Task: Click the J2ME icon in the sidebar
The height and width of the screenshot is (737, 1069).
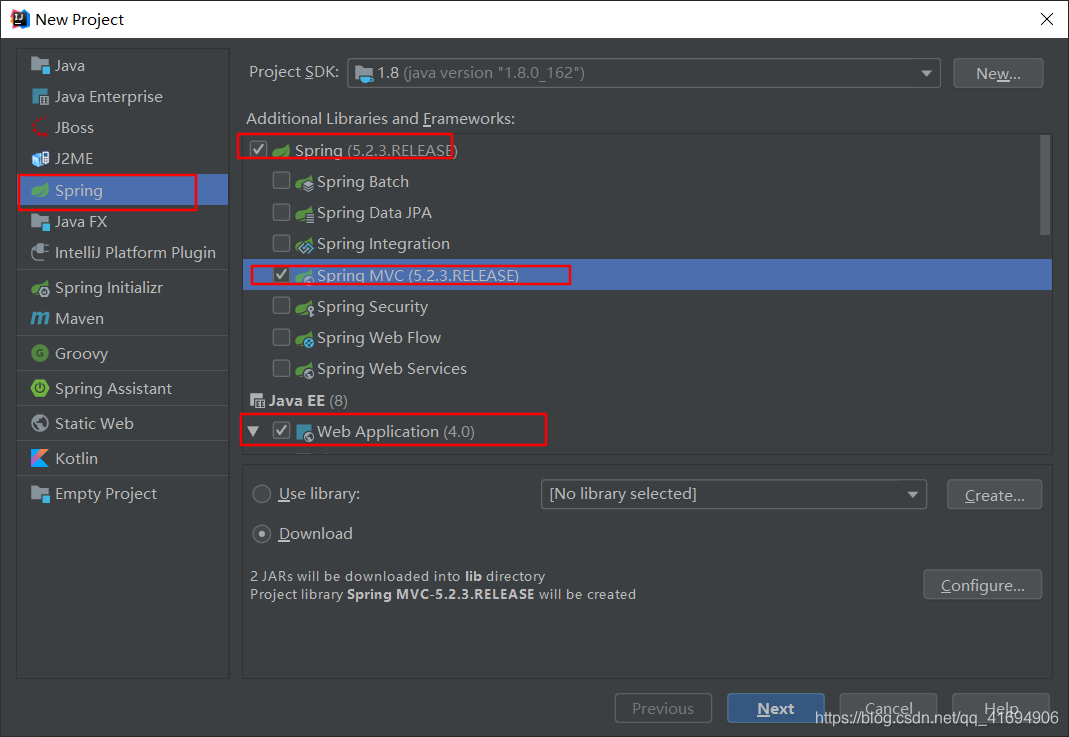Action: point(40,159)
